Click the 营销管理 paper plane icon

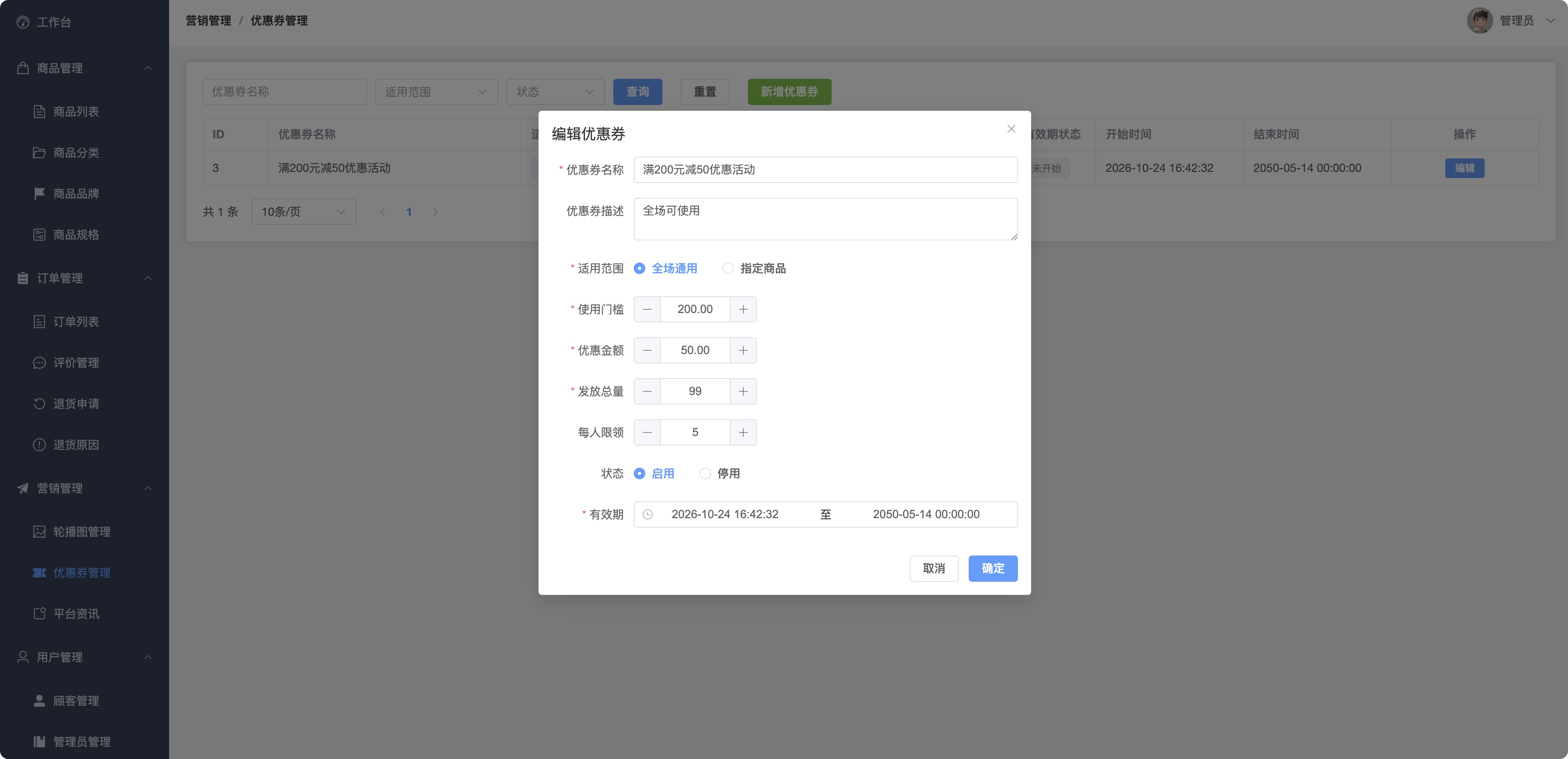(x=23, y=488)
